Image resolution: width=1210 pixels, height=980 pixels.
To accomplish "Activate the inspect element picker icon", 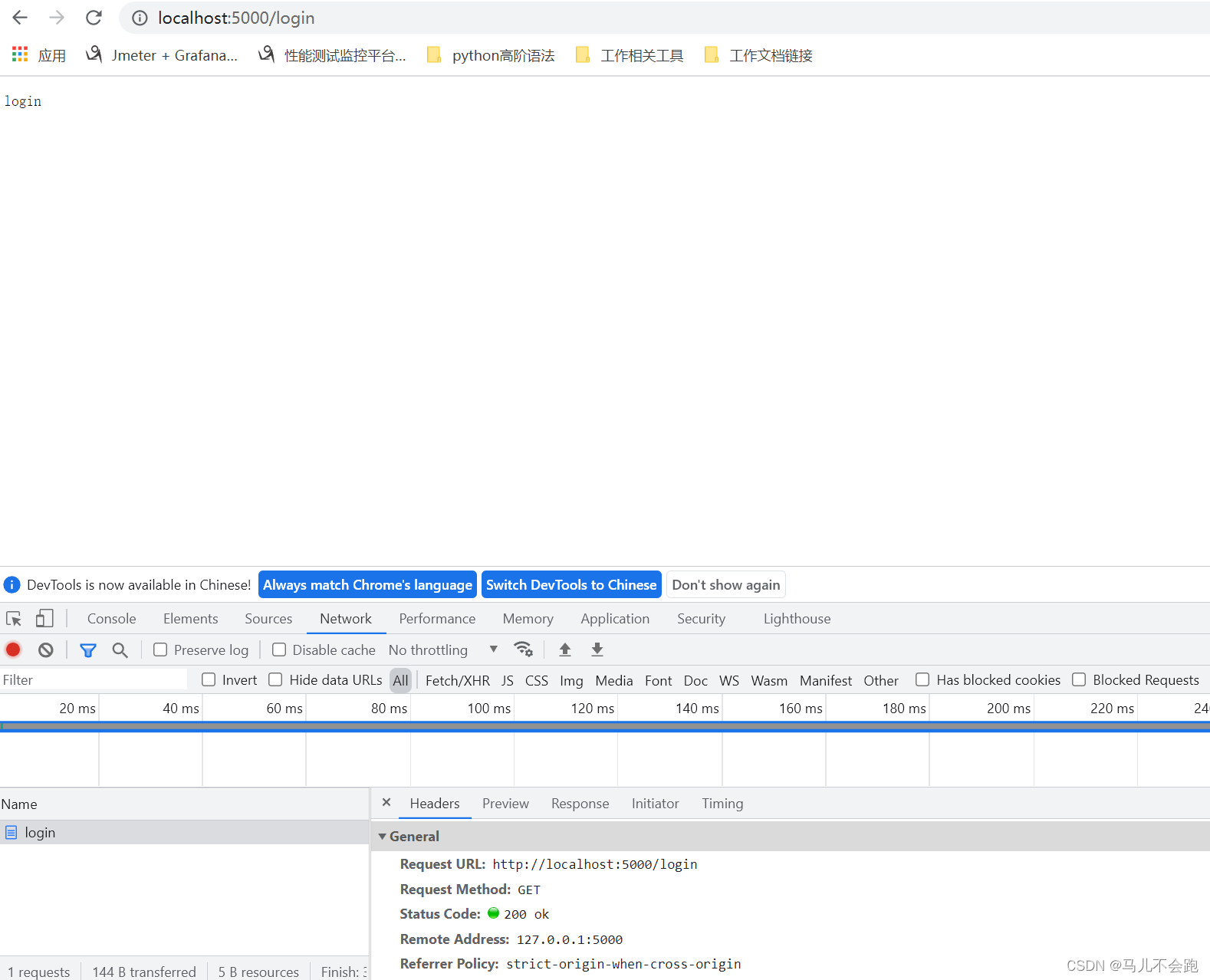I will 14,619.
